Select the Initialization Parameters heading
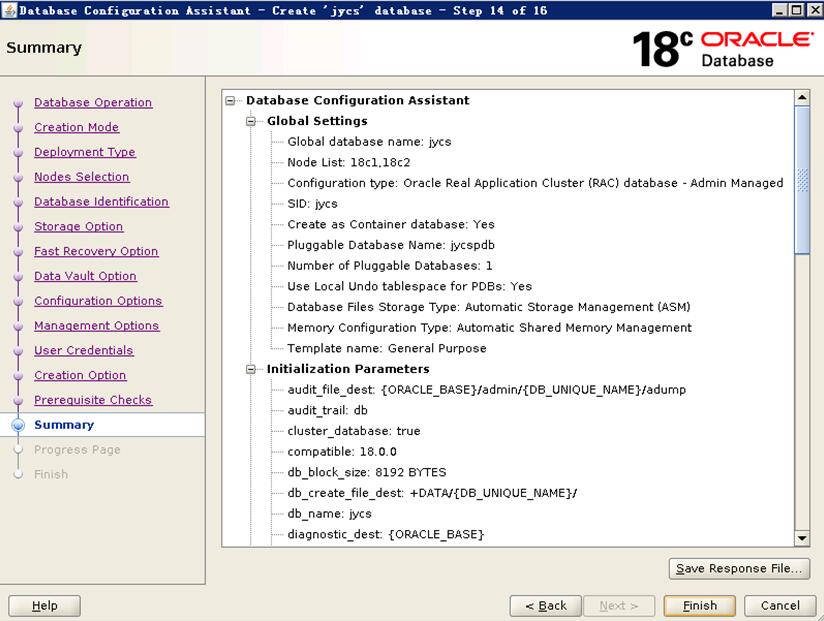The image size is (824, 621). pyautogui.click(x=348, y=369)
